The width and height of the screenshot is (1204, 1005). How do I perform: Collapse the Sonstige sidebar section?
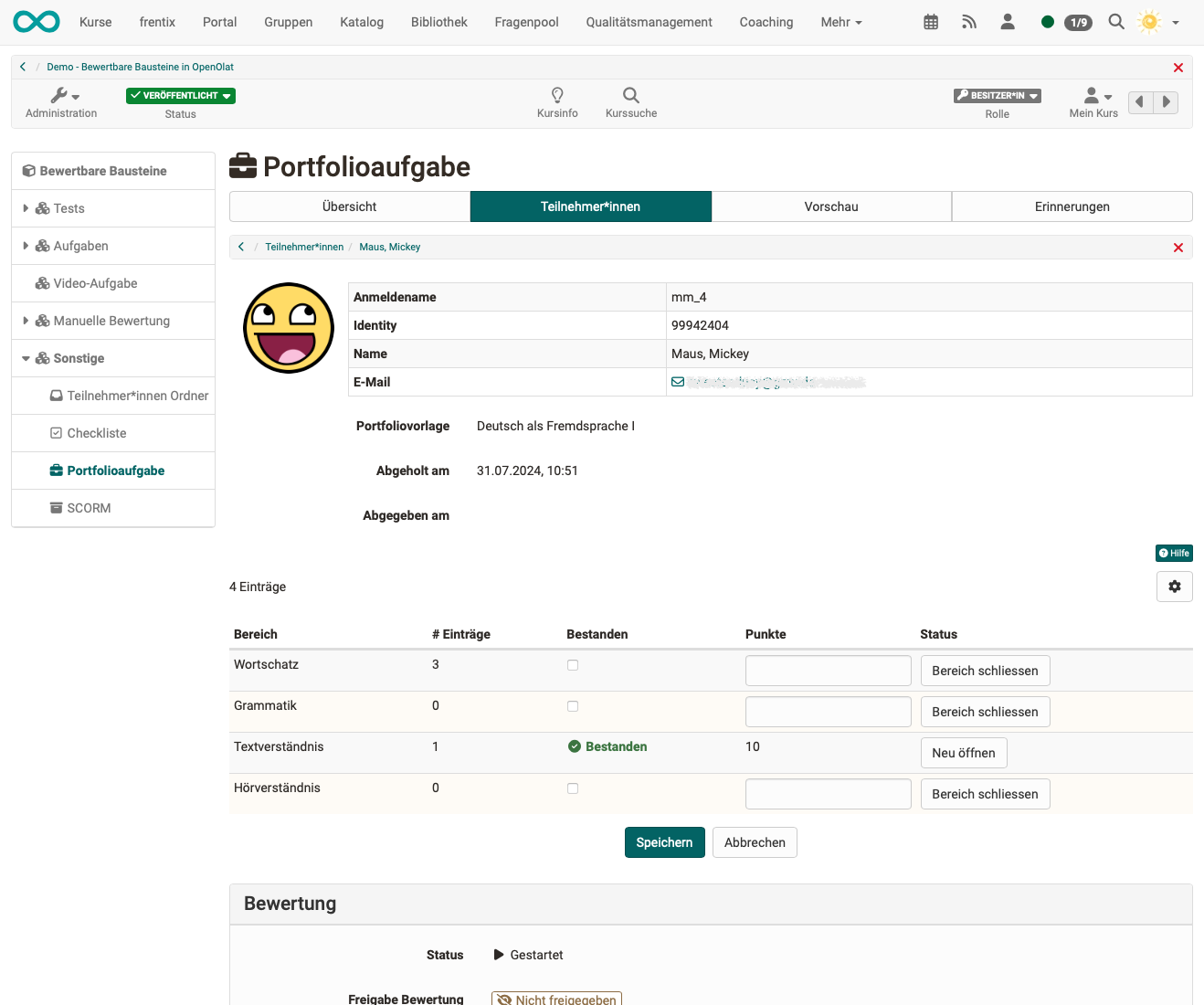(x=26, y=358)
